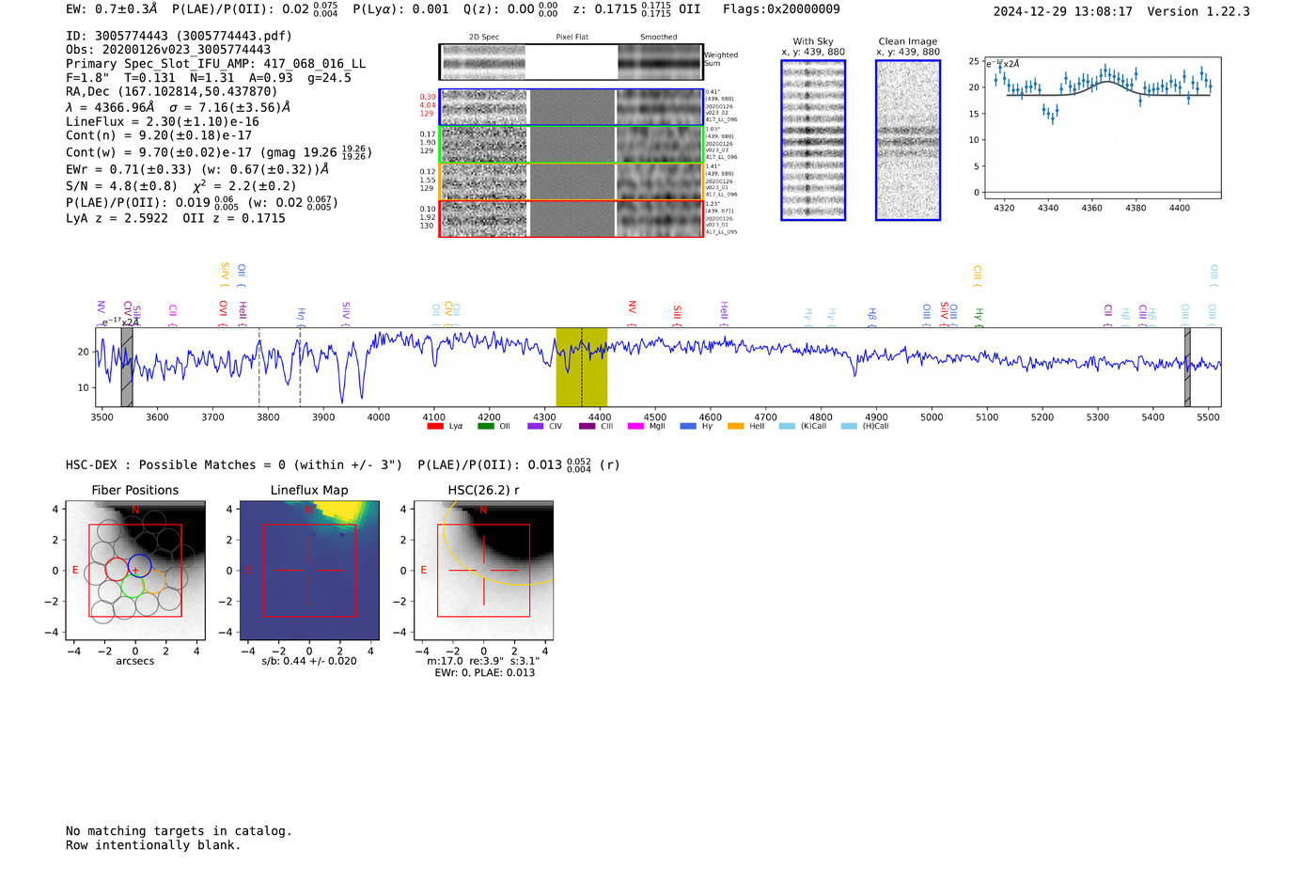Click the gray hatched band near 3550
Viewport: 1316px width, 896px height.
tap(127, 368)
